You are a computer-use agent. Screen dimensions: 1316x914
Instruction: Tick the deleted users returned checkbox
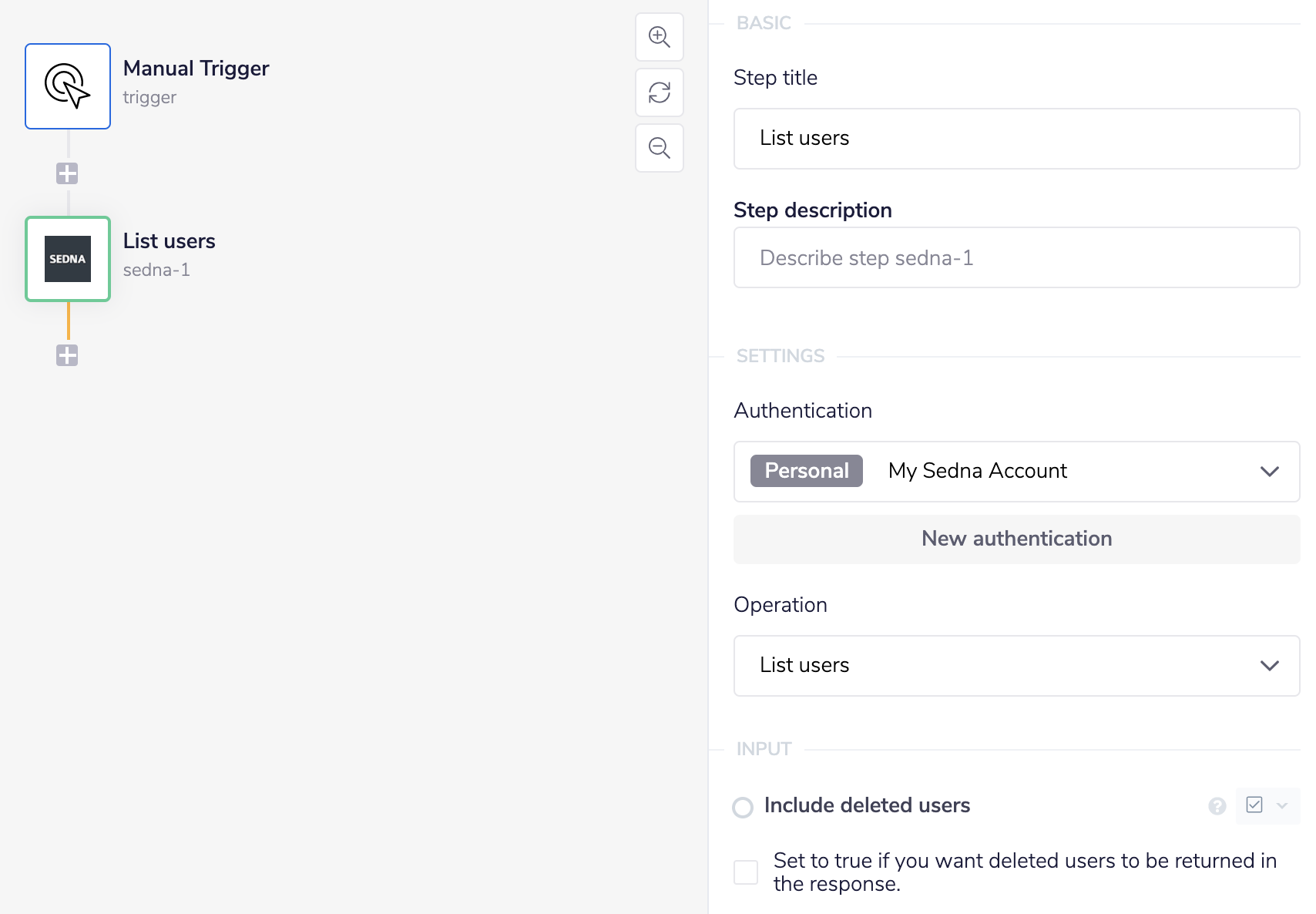point(746,872)
